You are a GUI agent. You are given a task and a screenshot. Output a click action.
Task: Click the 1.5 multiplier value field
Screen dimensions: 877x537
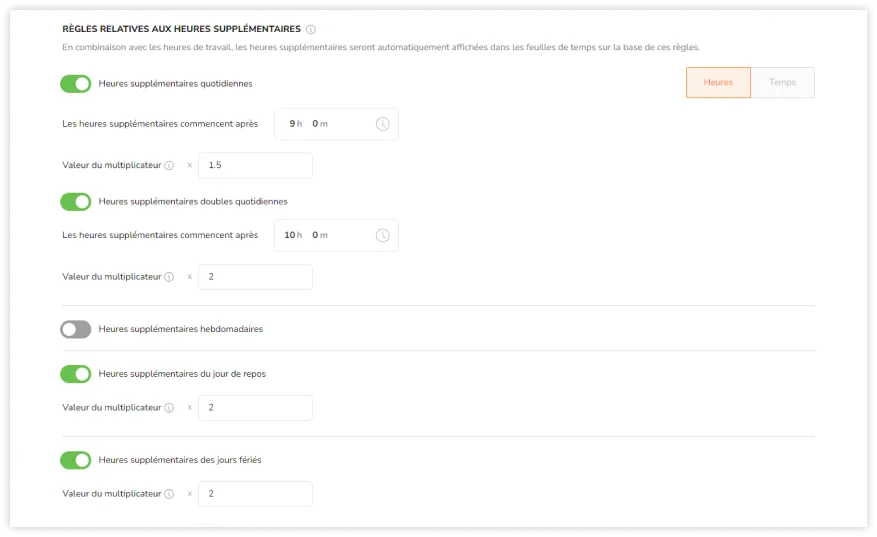(255, 166)
